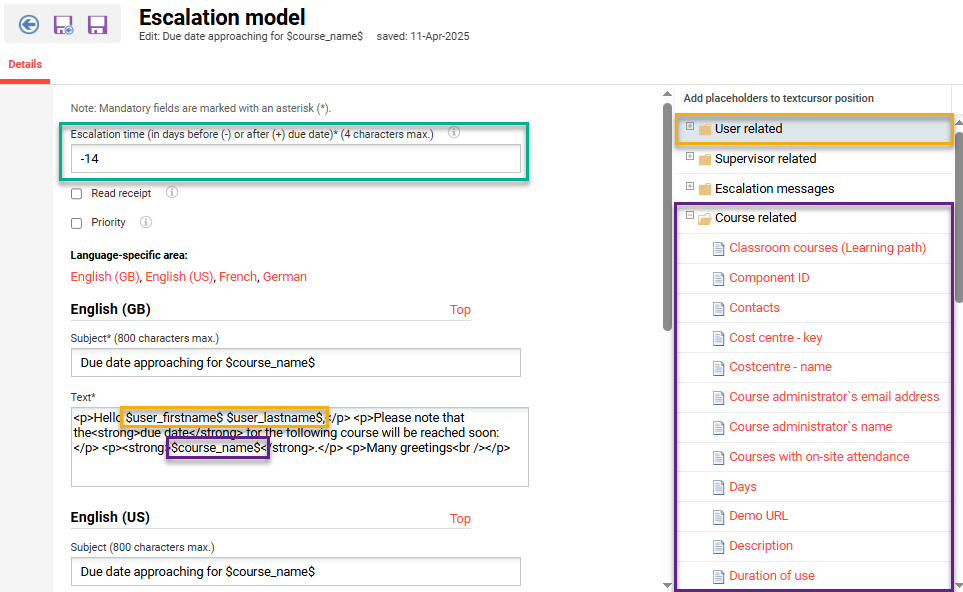Expand the Escalation messages placeholder group
Screen dimensions: 963x592
[x=688, y=188]
